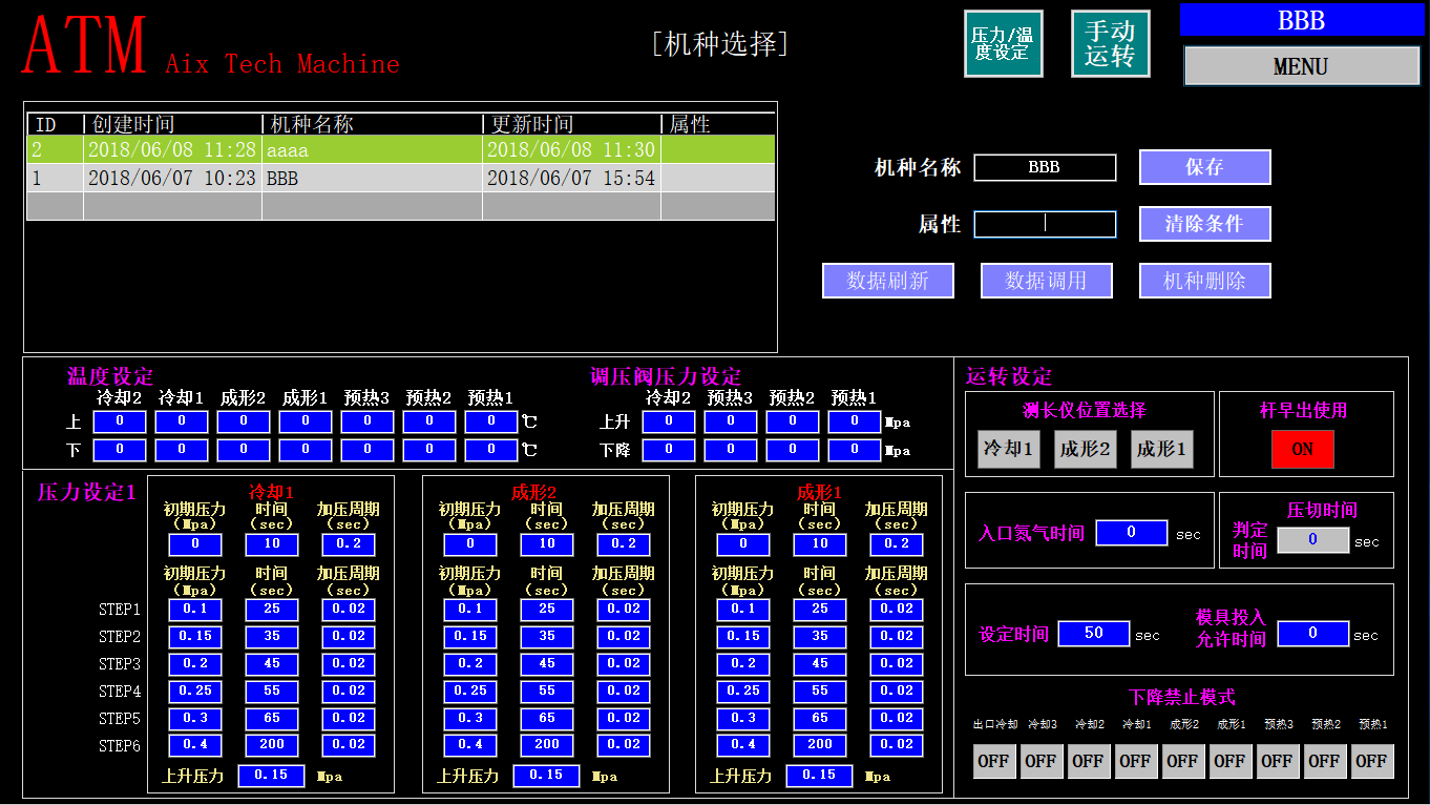
Task: Toggle the 成形1 OFF switch
Action: click(1232, 760)
